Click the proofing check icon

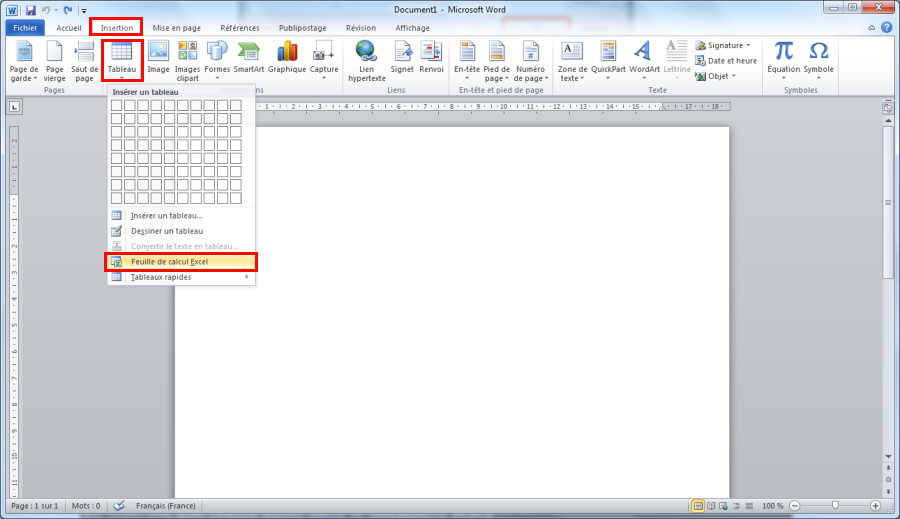(x=119, y=506)
